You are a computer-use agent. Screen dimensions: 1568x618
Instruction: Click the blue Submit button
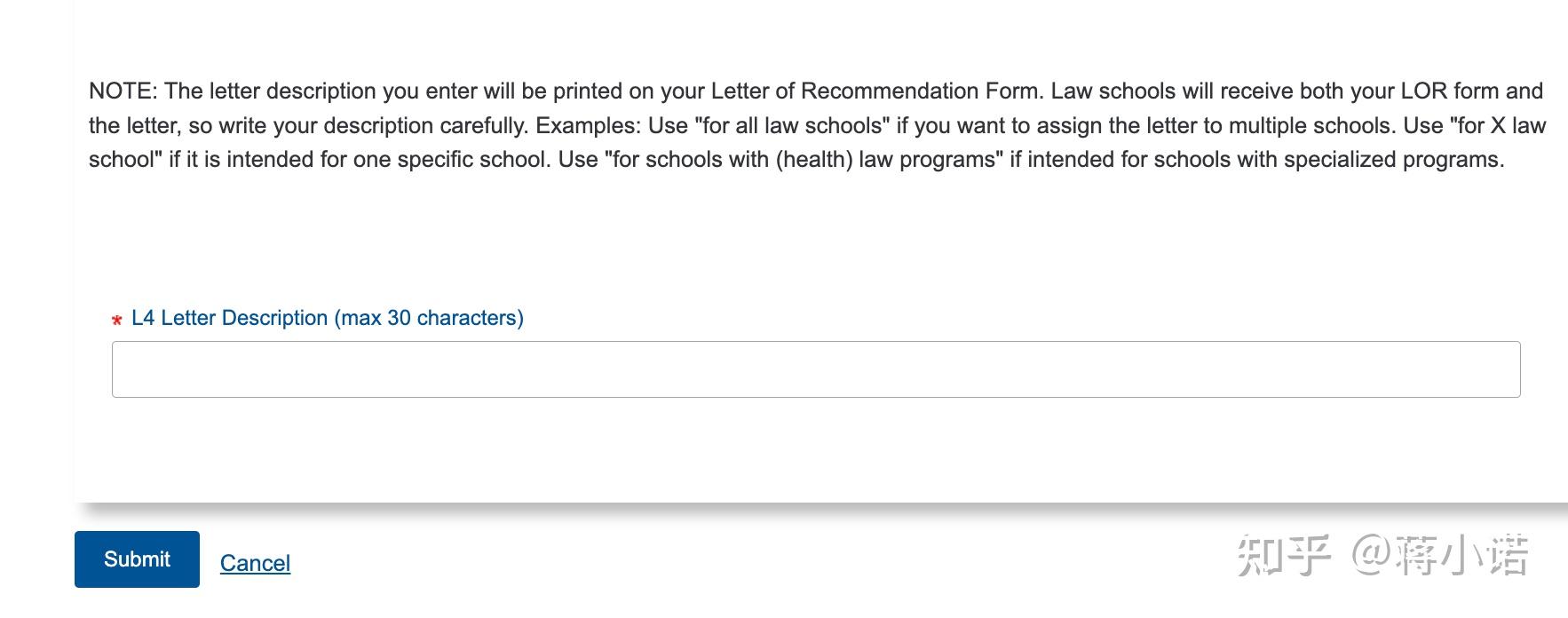click(137, 559)
